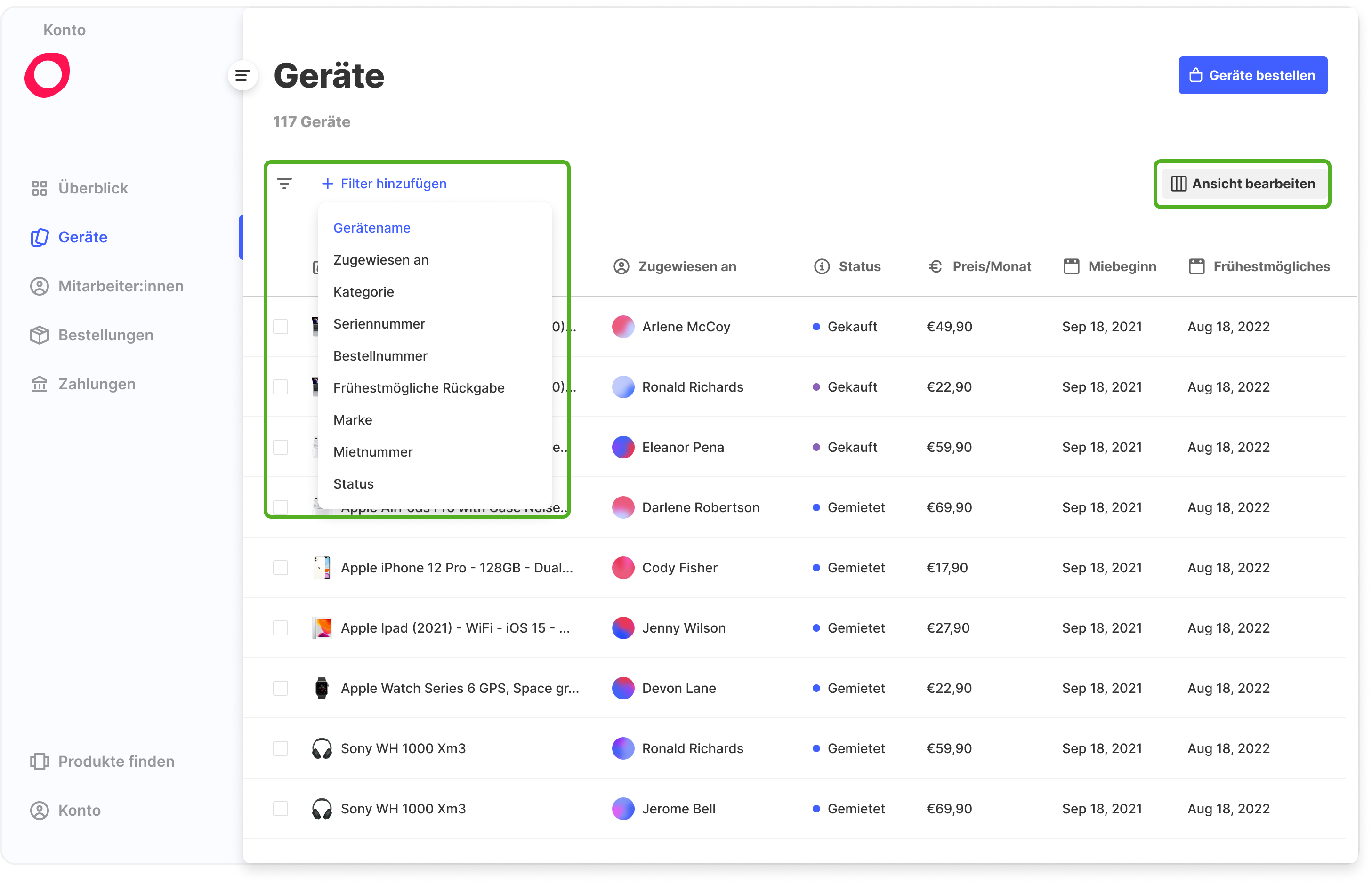1372x884 pixels.
Task: Tick checkbox for Arlene McCoy row
Action: pos(281,327)
